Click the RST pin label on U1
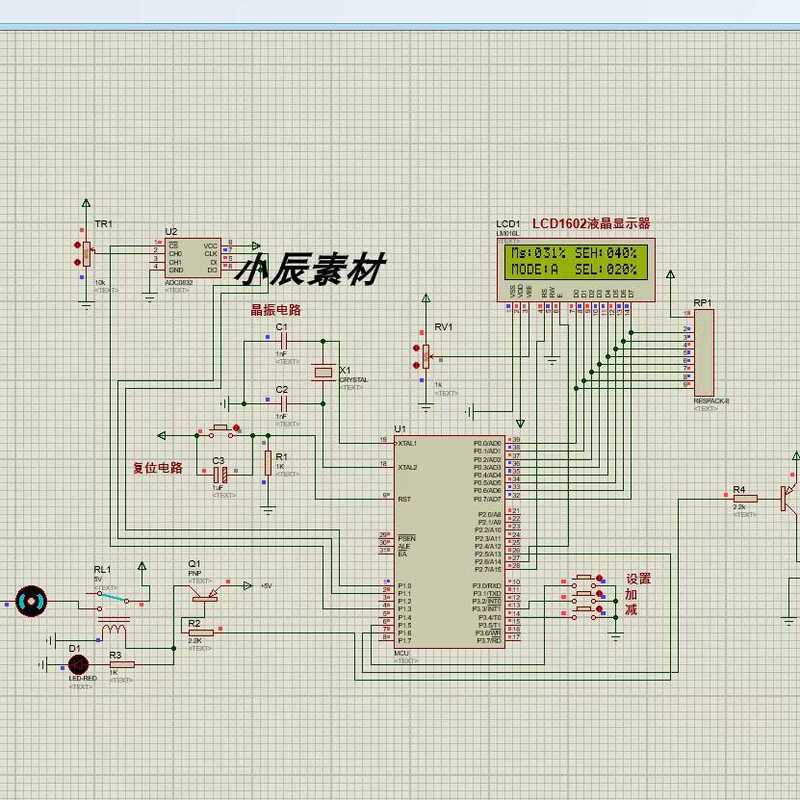The width and height of the screenshot is (800, 800). click(404, 499)
